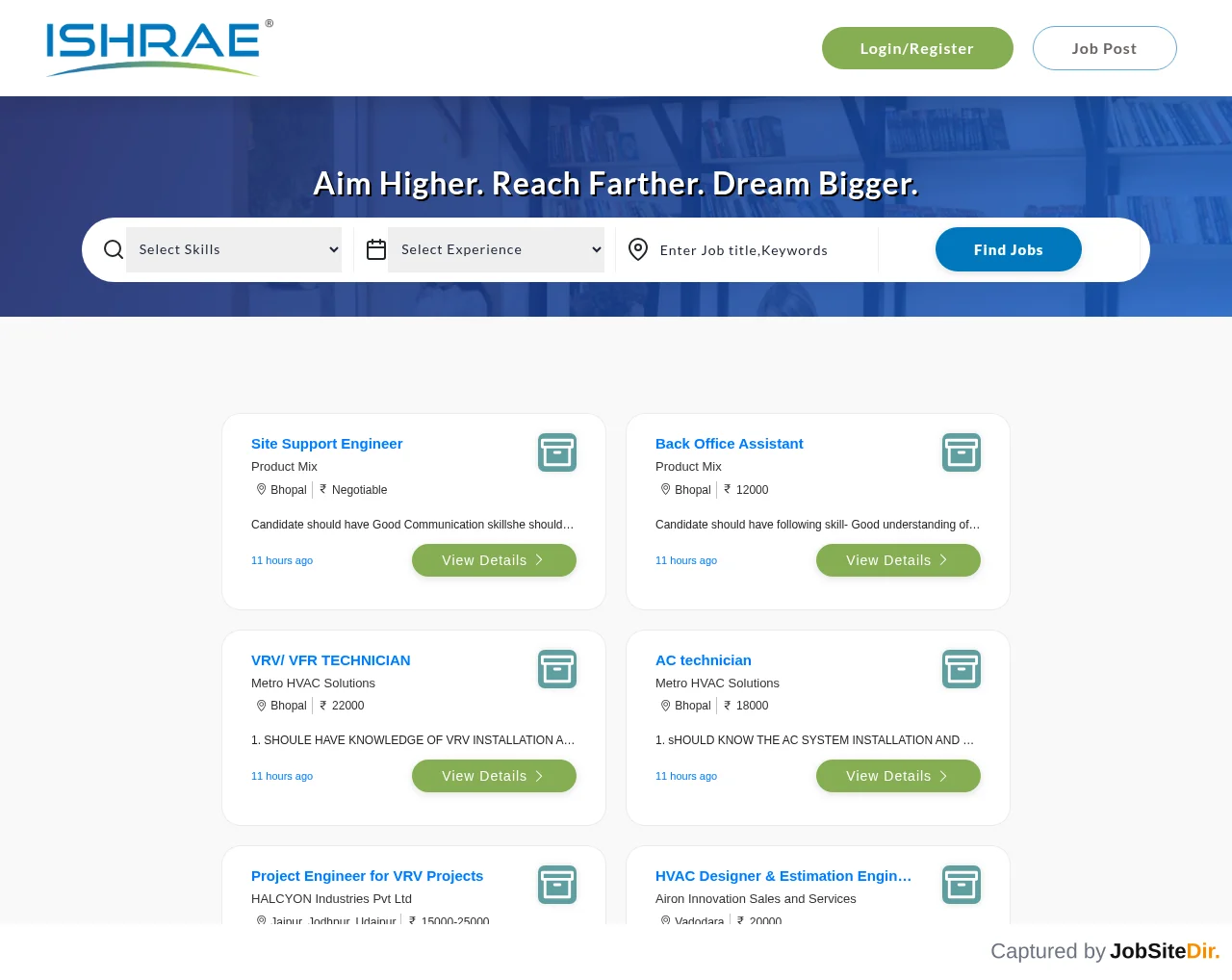Image resolution: width=1232 pixels, height=980 pixels.
Task: View Details for VRV/ VFR TECHNICIAN
Action: click(494, 776)
